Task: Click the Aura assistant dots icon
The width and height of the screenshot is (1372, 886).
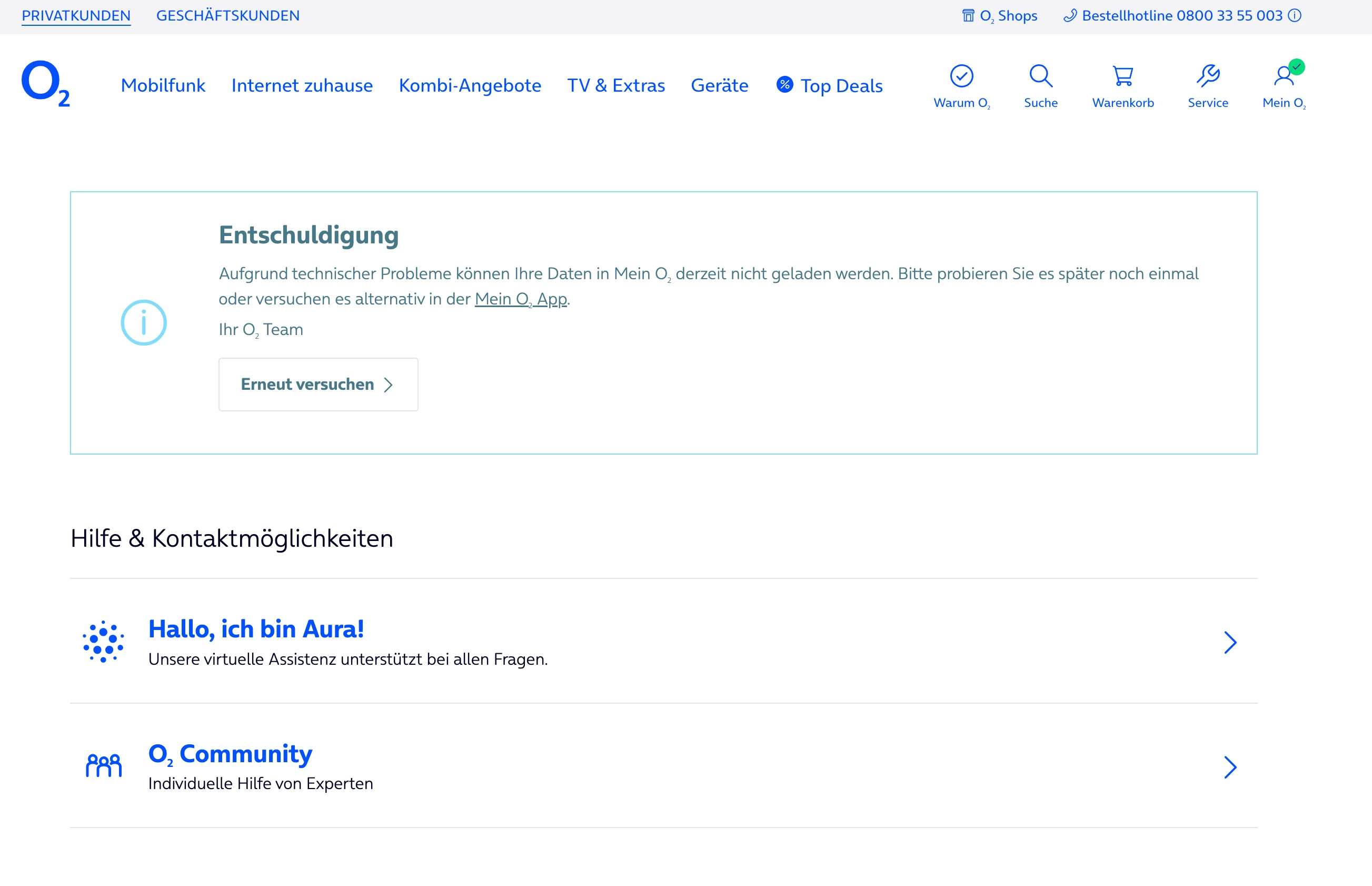Action: point(103,642)
